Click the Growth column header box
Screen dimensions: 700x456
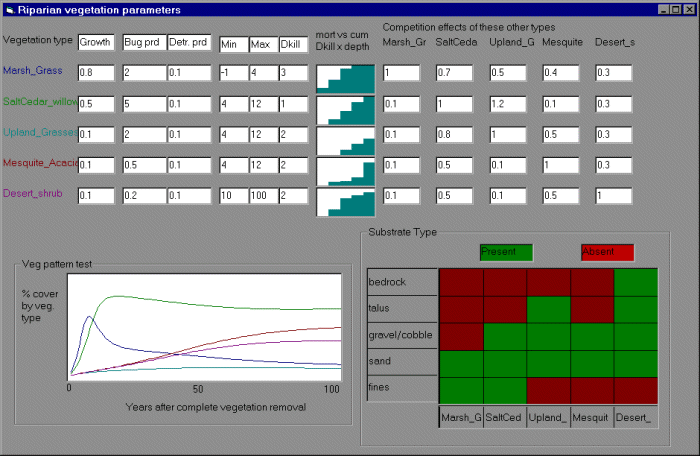click(x=96, y=43)
